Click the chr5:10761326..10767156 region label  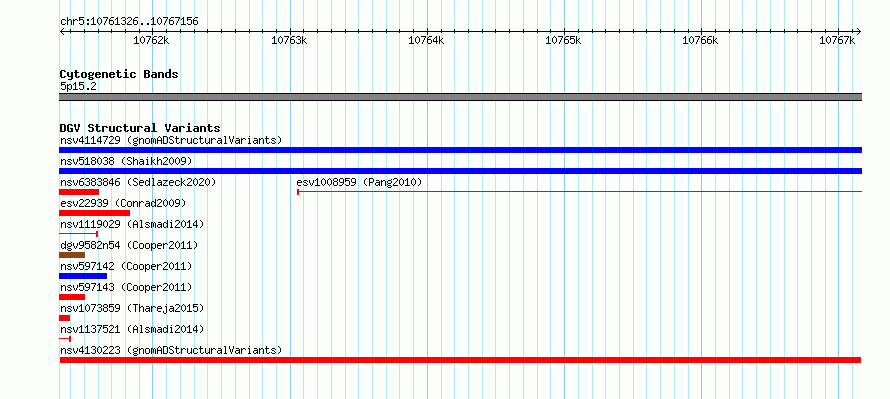(129, 22)
